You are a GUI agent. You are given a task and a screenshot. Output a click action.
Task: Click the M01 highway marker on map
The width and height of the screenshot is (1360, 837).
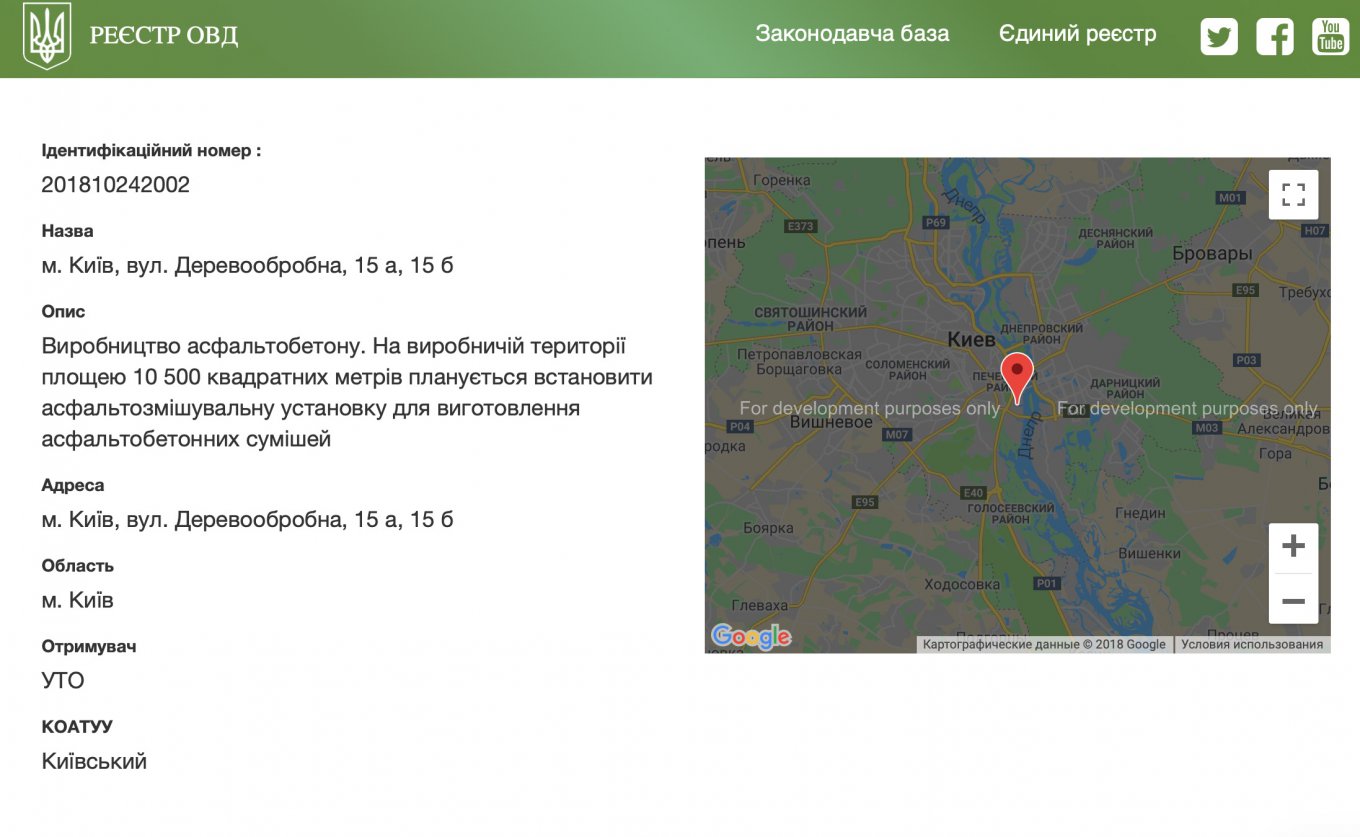(1230, 198)
